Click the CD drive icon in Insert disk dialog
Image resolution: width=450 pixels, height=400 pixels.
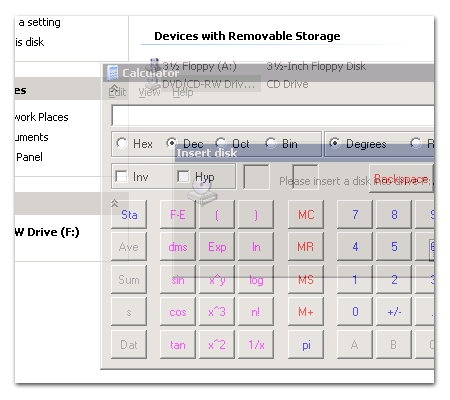click(202, 191)
